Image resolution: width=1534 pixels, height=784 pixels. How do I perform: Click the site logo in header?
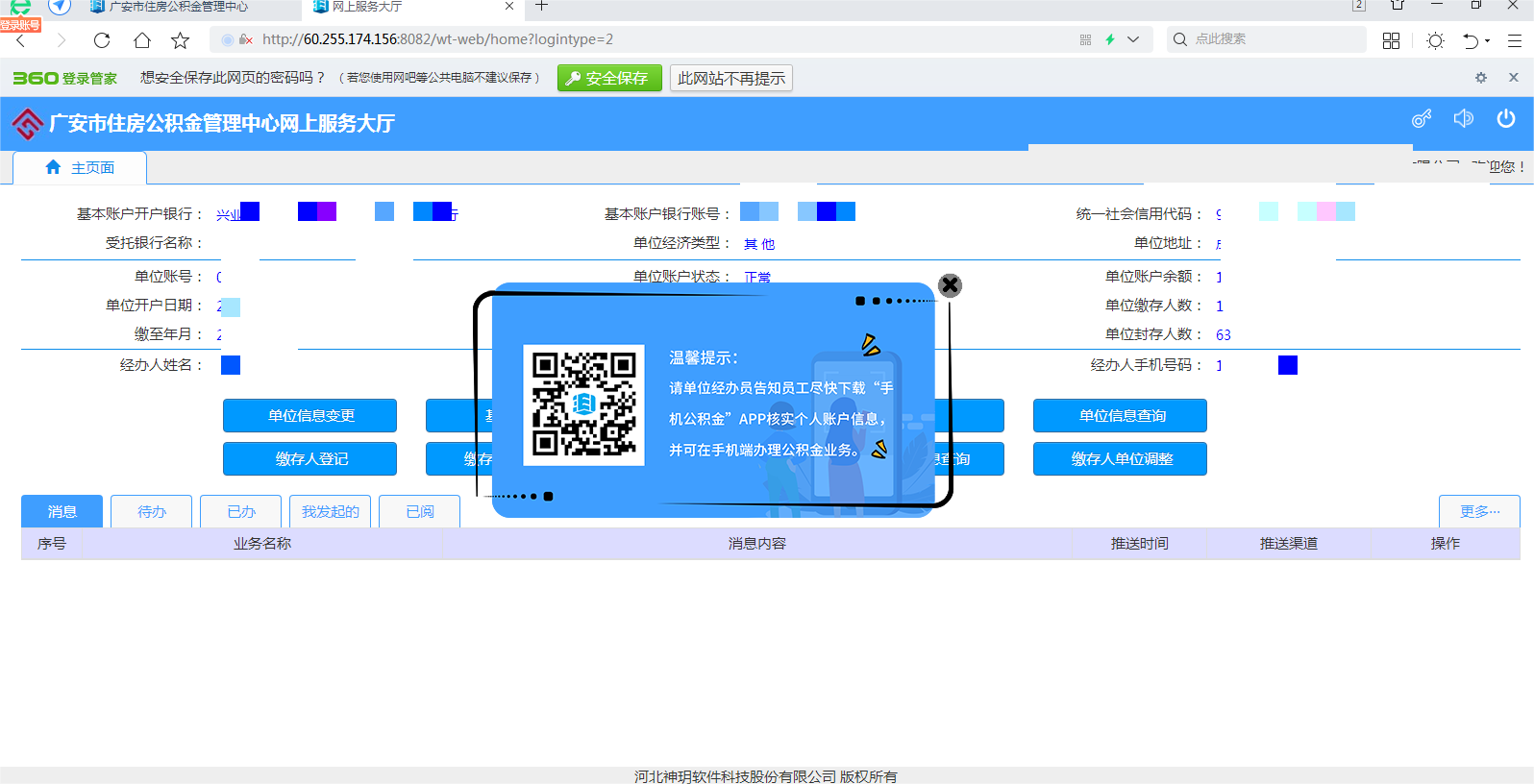pyautogui.click(x=27, y=123)
